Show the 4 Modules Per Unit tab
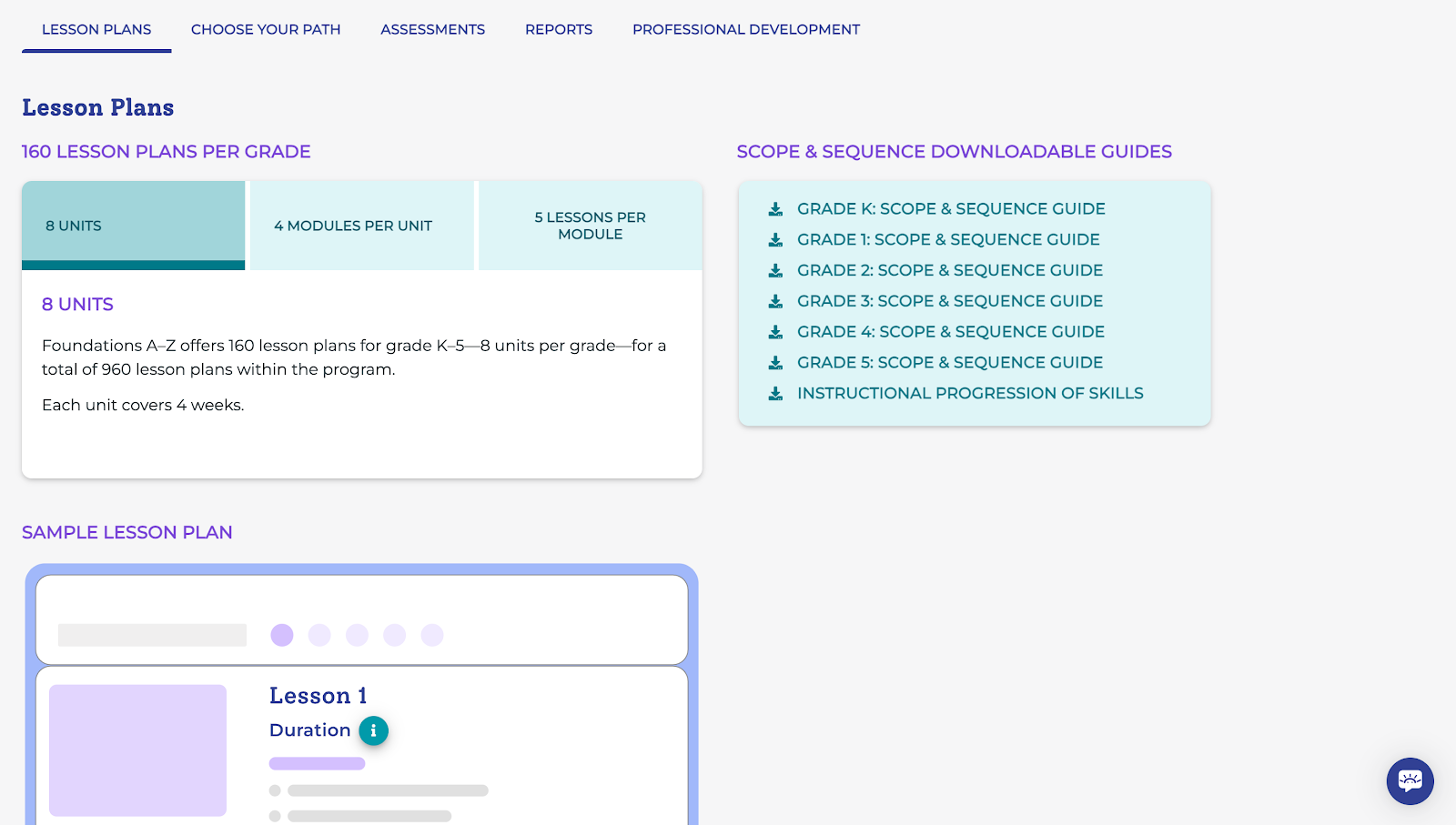This screenshot has width=1456, height=825. pos(362,226)
